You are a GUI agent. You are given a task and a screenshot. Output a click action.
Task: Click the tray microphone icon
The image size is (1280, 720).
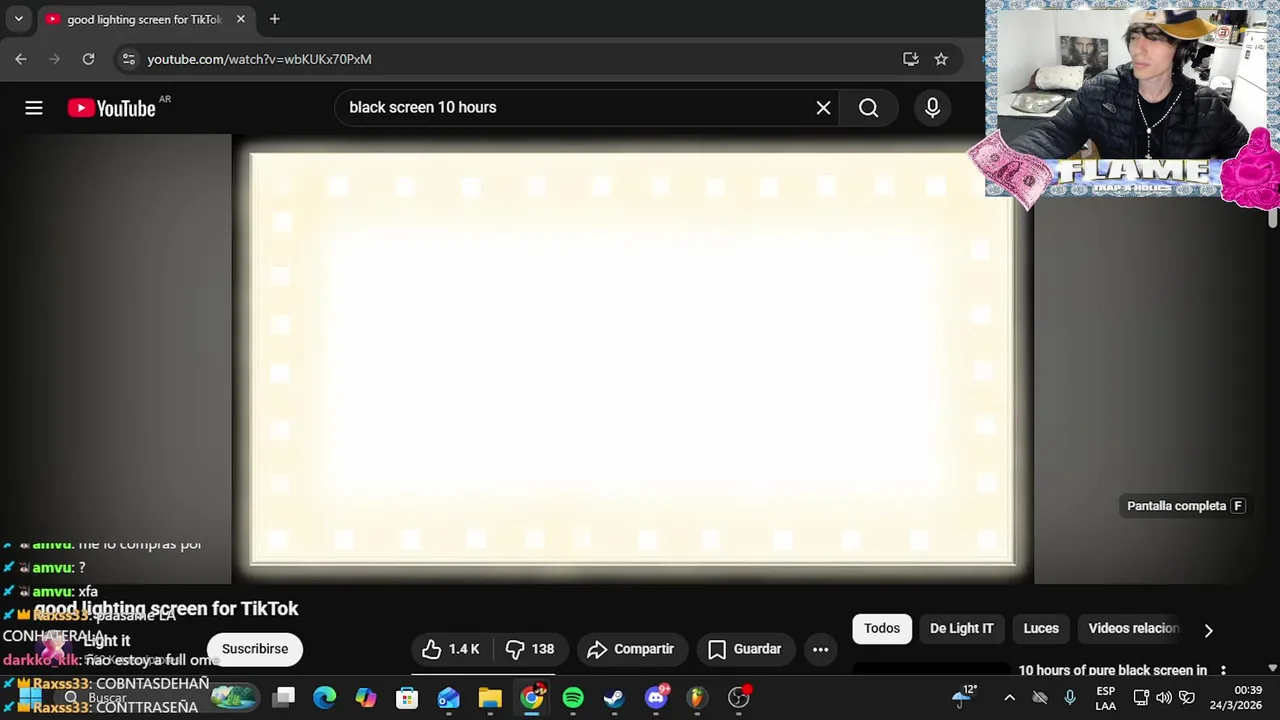tap(1070, 697)
